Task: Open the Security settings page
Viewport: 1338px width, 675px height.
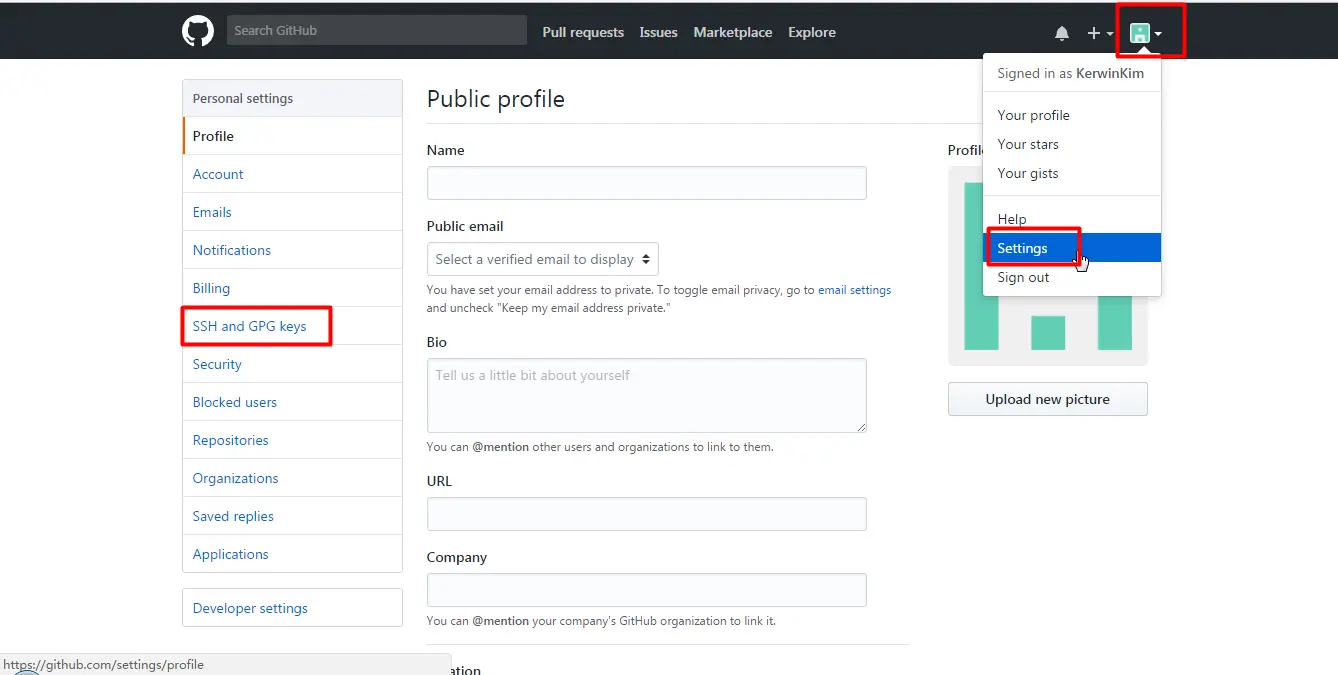Action: pyautogui.click(x=217, y=364)
